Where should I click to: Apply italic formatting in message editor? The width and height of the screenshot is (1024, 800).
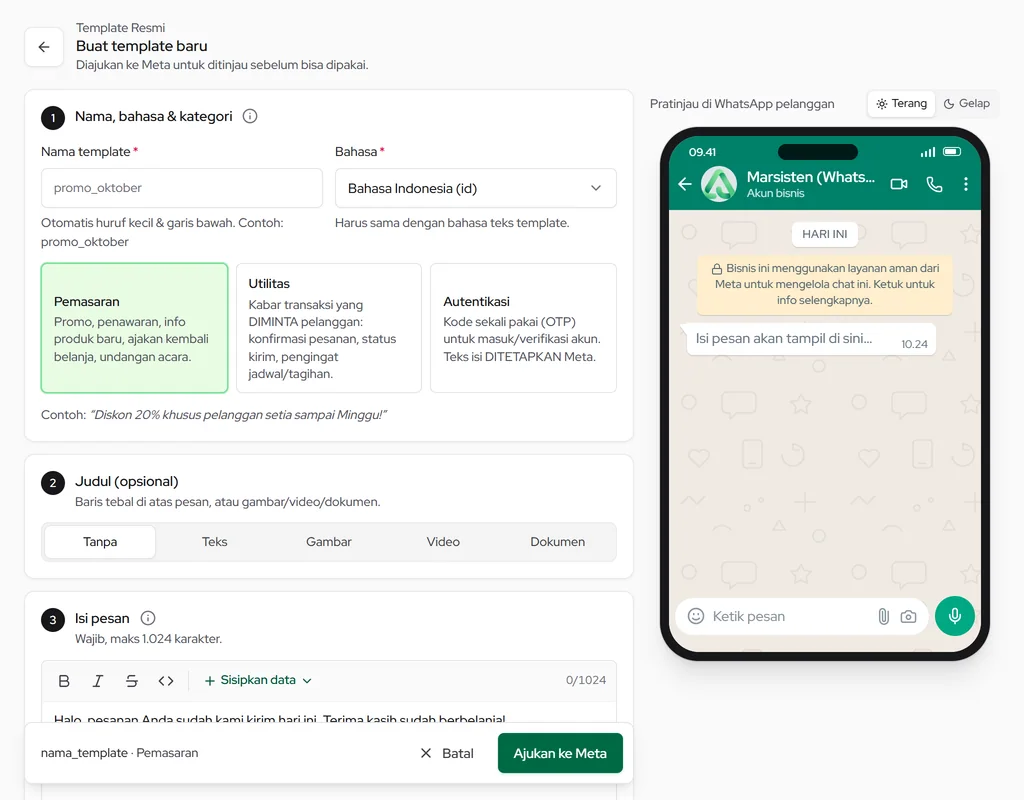98,681
